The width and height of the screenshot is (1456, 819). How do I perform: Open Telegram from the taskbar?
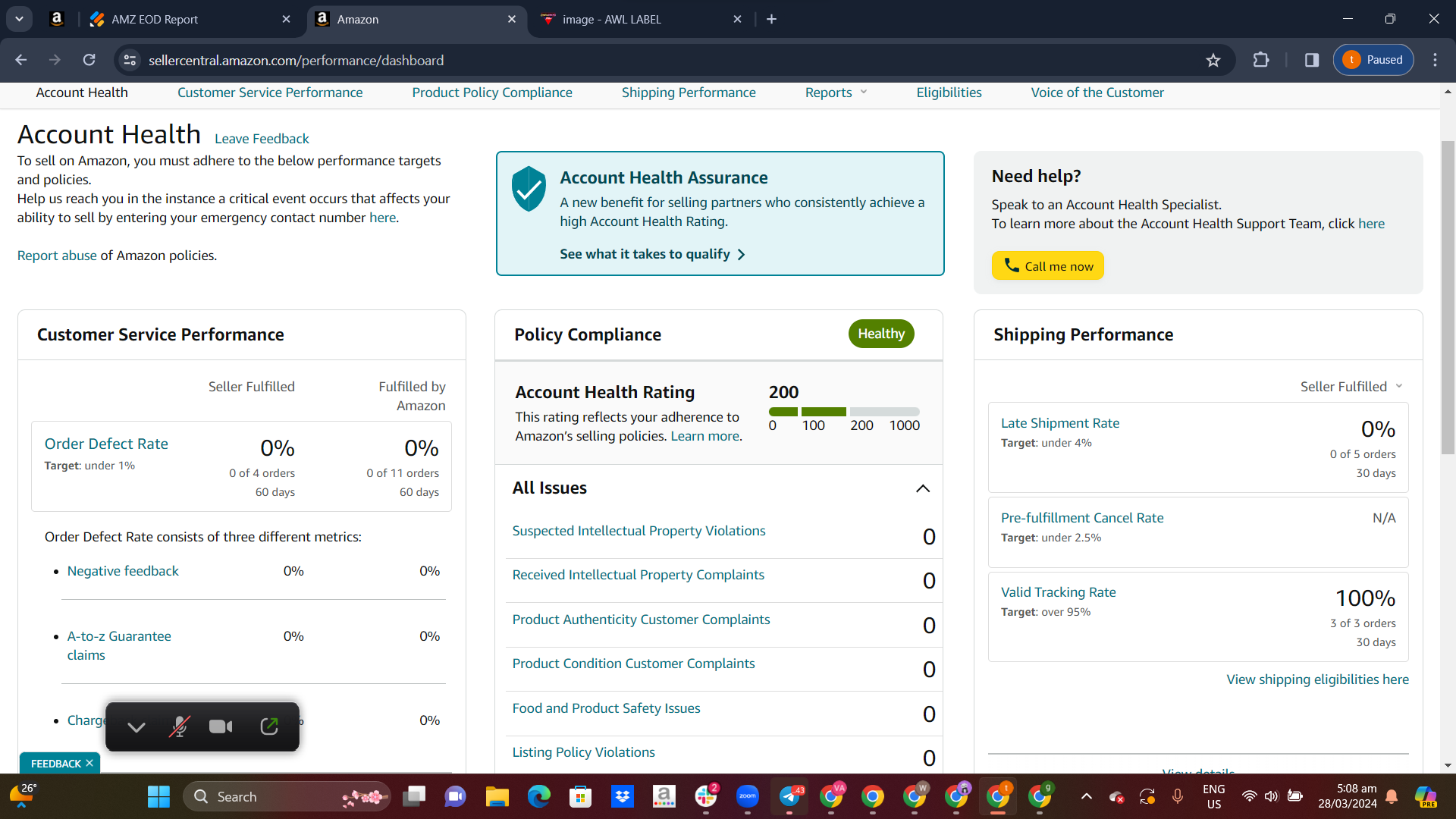[x=789, y=797]
